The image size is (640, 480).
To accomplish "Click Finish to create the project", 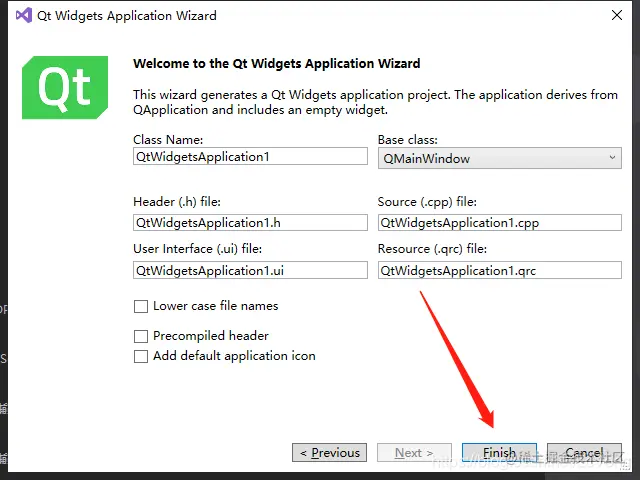I will [499, 453].
